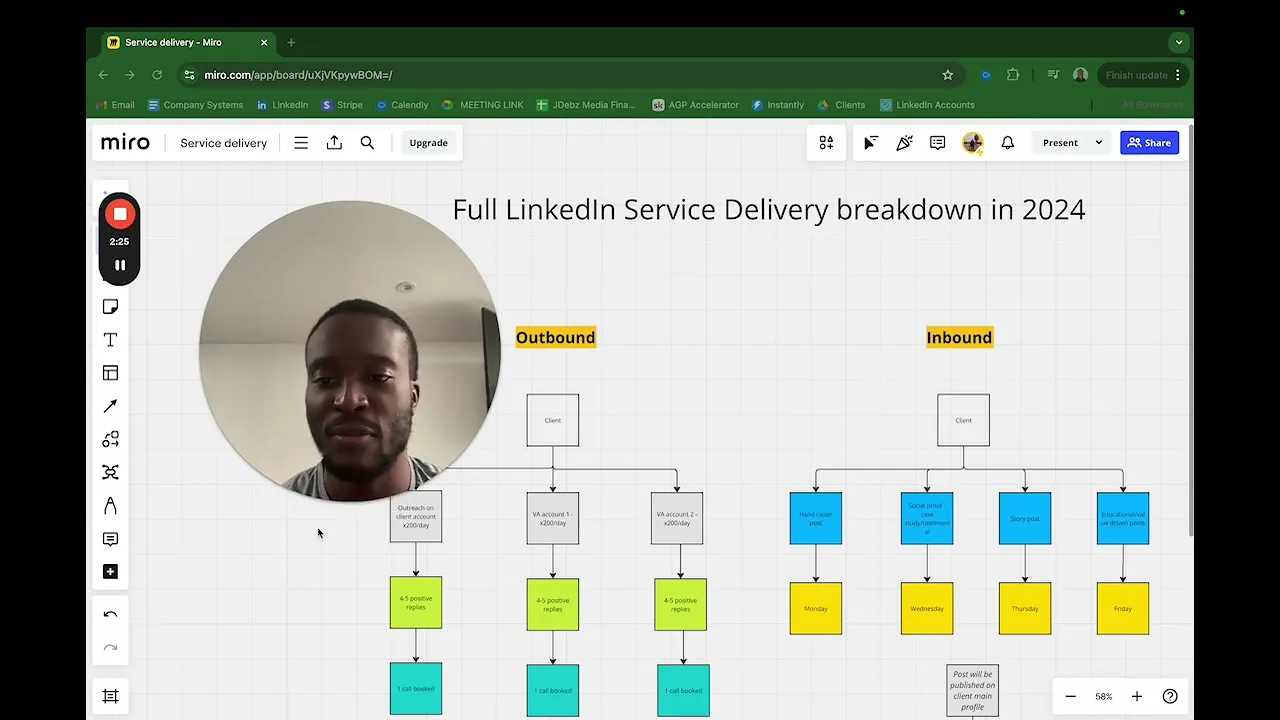The image size is (1280, 720).
Task: Click the Upgrade button
Action: pyautogui.click(x=428, y=143)
